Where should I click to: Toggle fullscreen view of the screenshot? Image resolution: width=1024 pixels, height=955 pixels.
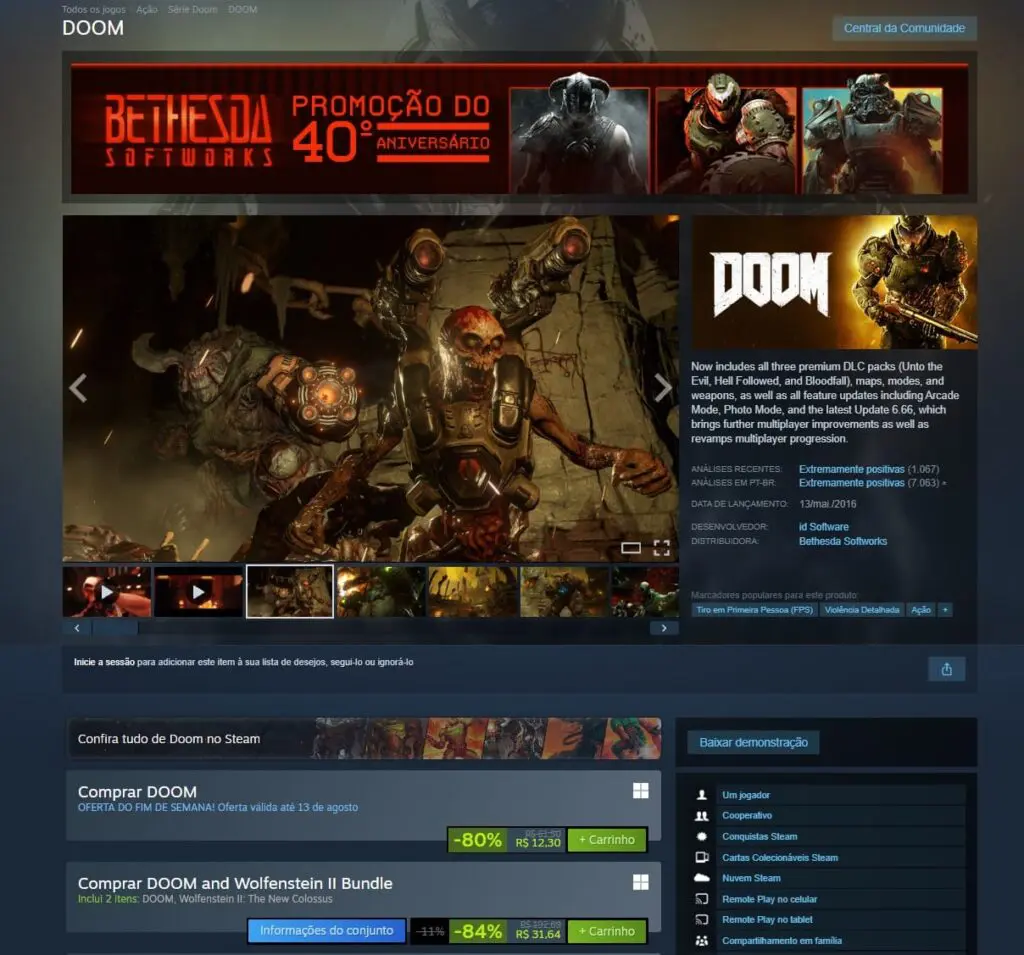(x=662, y=548)
